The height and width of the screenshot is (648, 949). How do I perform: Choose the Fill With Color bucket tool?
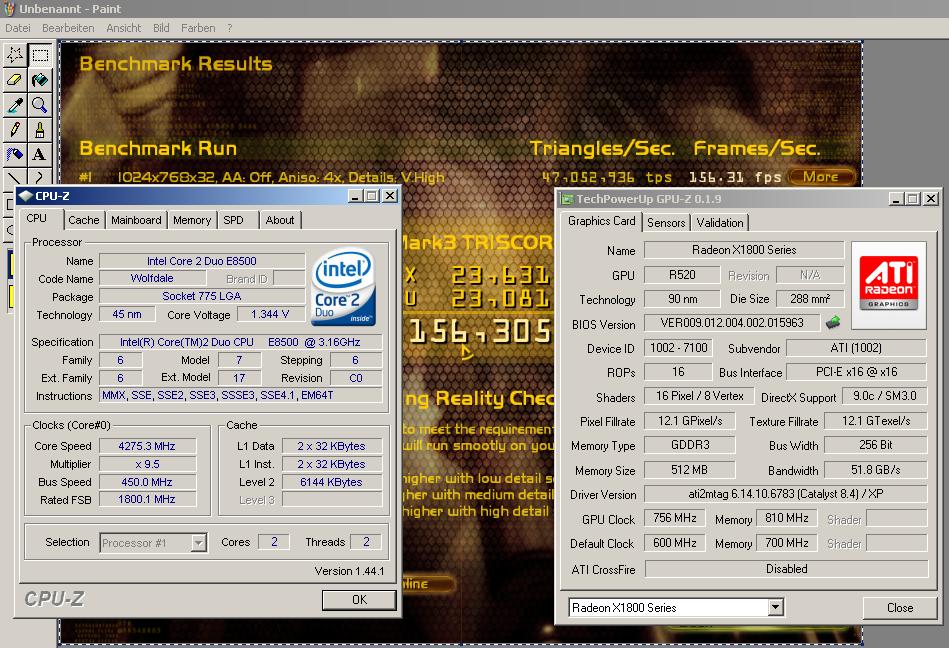(40, 80)
